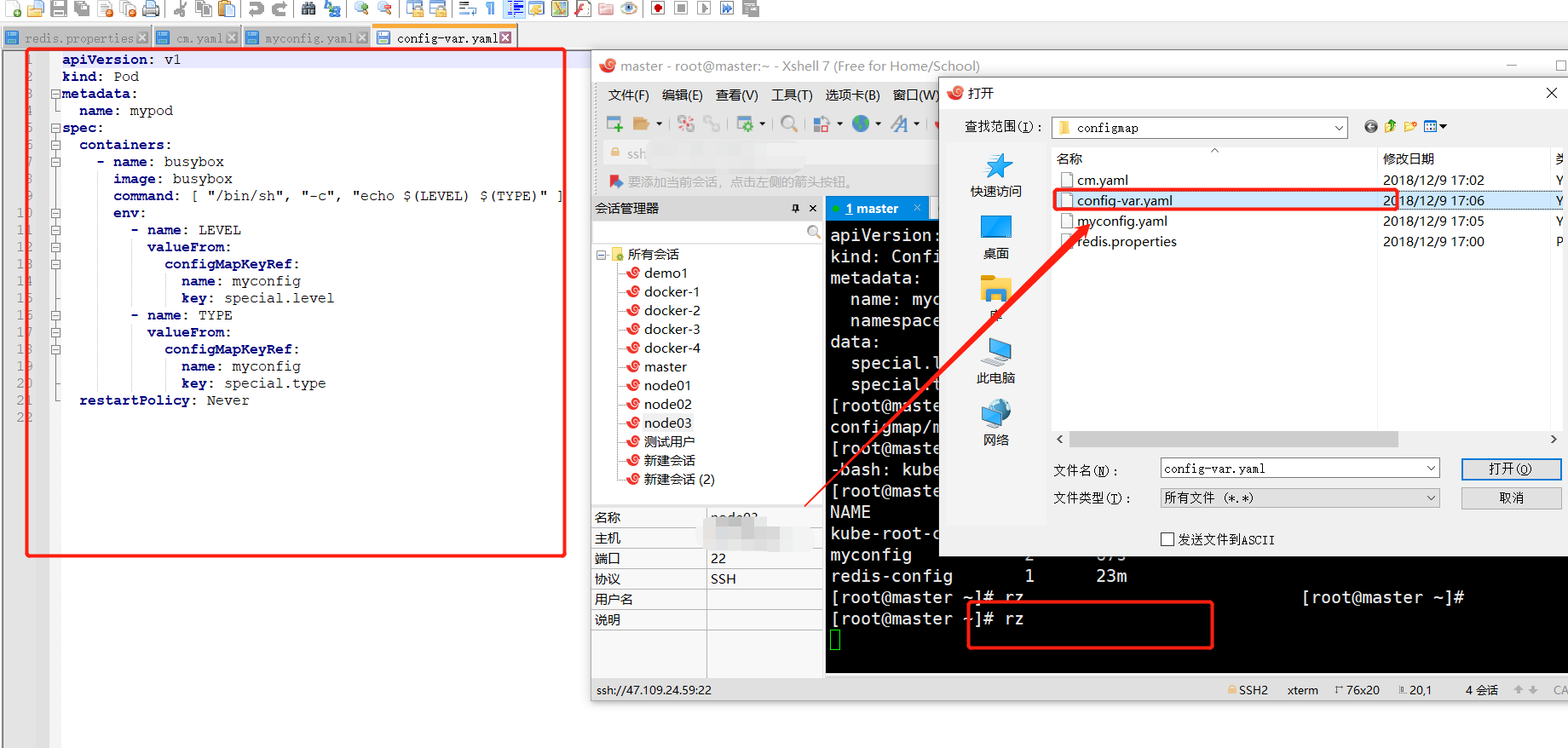This screenshot has width=1568, height=748.
Task: Click the Redo arrow in Notepad++ toolbar
Action: pyautogui.click(x=279, y=9)
